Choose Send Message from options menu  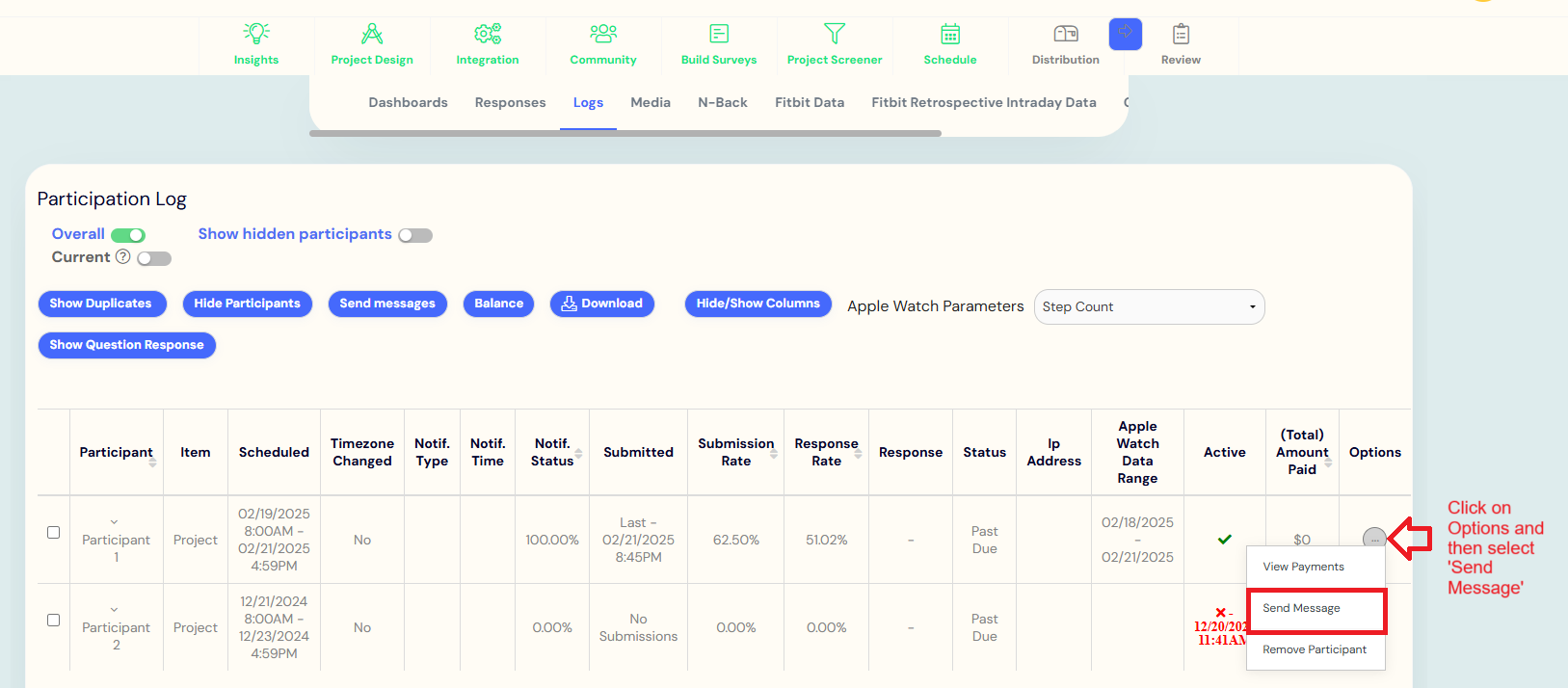(1301, 608)
